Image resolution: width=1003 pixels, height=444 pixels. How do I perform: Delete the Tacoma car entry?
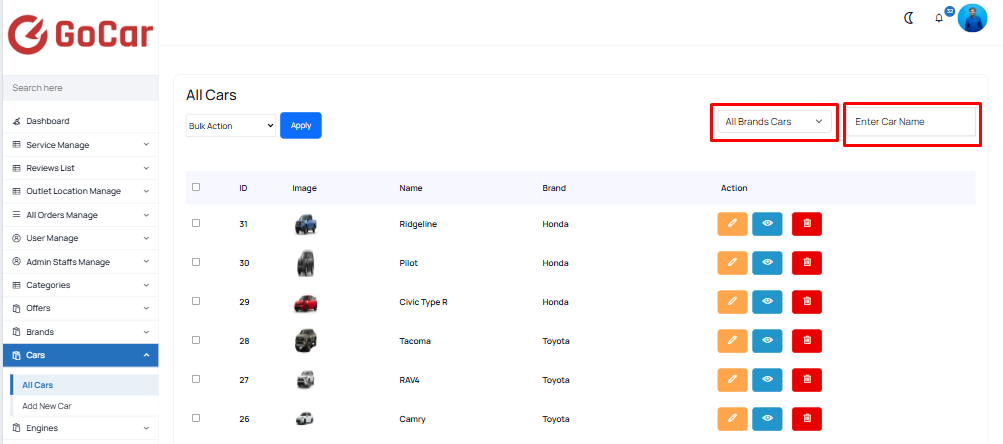point(807,341)
